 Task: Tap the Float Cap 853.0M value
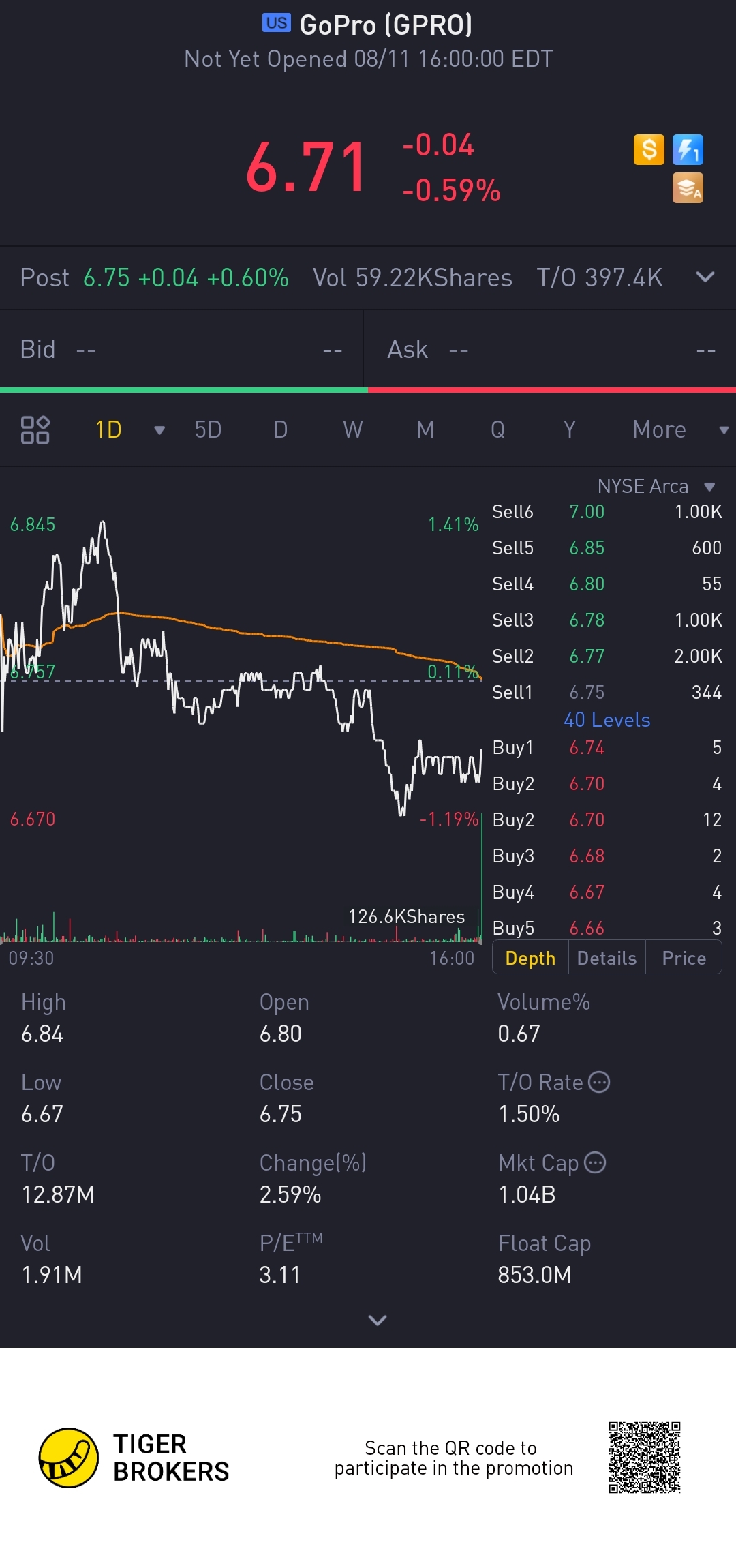tap(534, 1275)
